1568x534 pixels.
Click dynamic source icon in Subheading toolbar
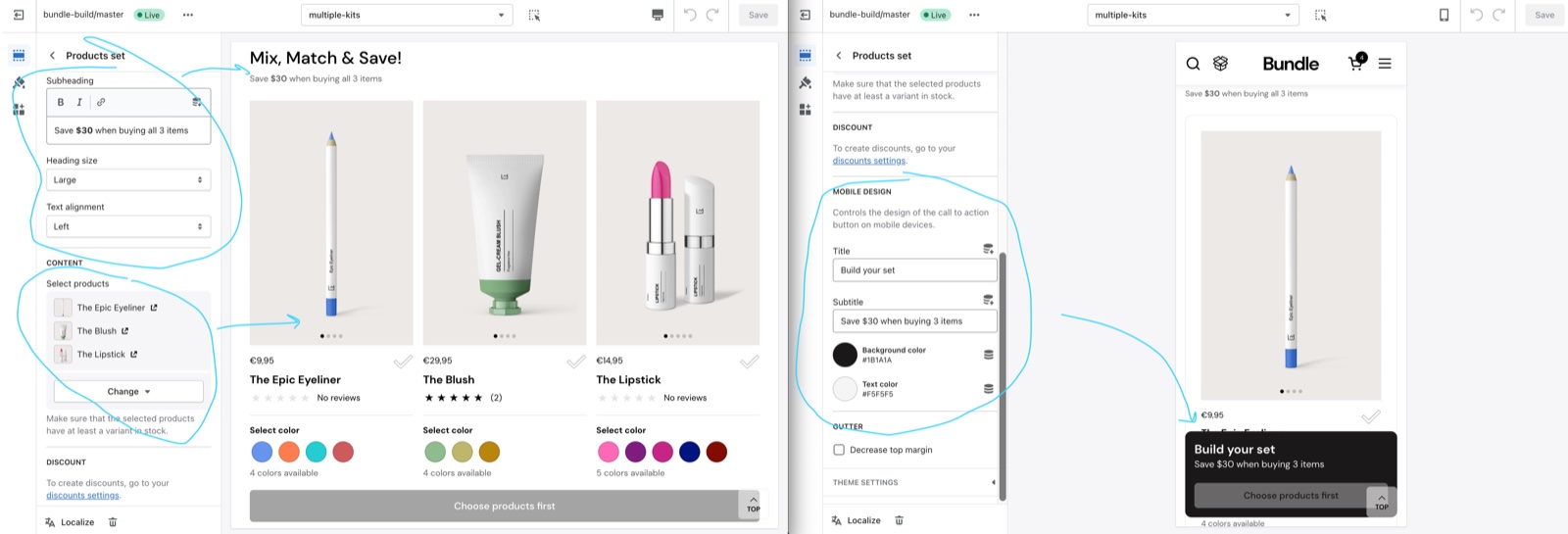click(x=197, y=102)
